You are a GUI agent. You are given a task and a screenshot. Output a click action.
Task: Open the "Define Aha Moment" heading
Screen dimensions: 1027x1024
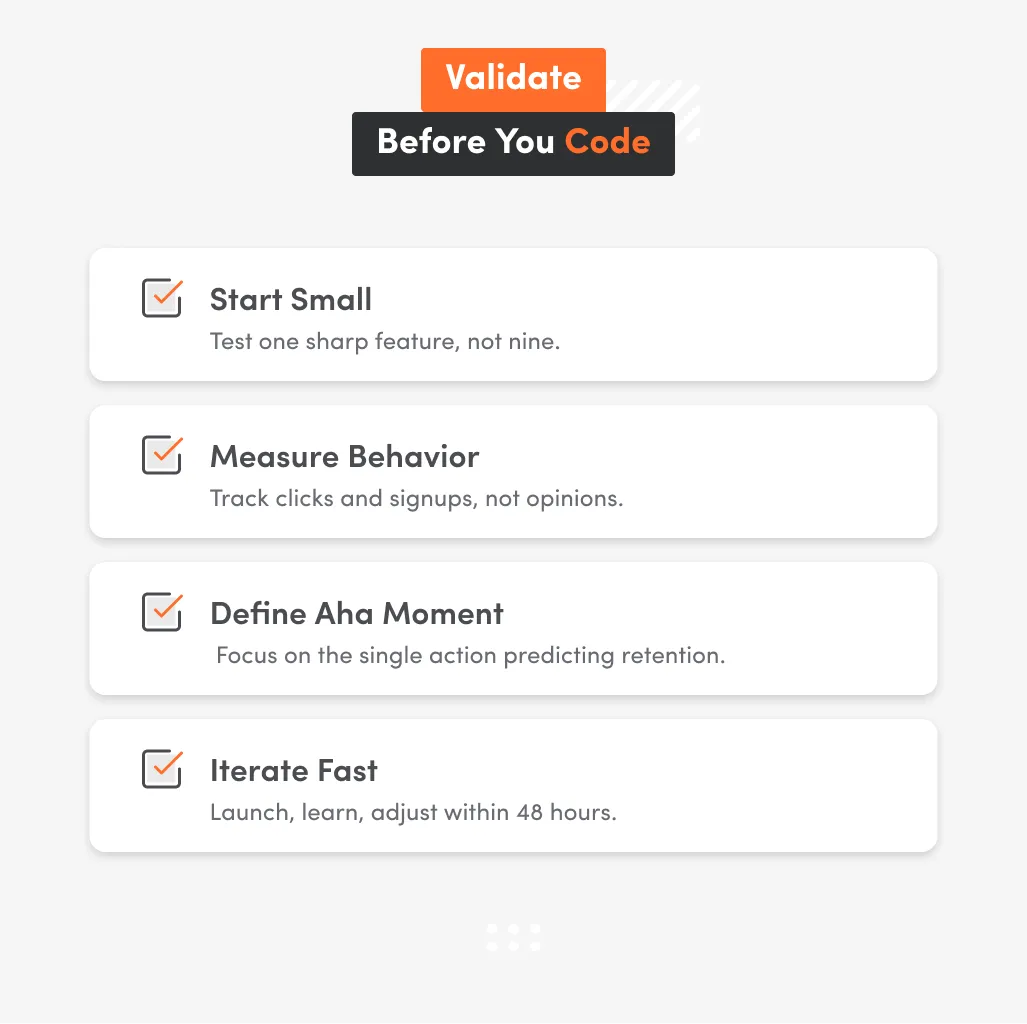[356, 614]
